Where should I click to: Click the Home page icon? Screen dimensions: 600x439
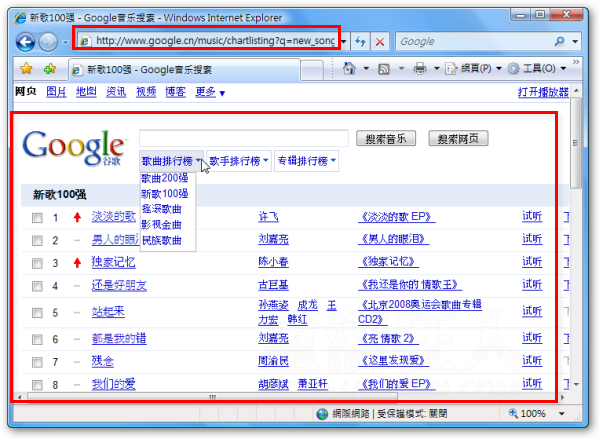point(349,69)
